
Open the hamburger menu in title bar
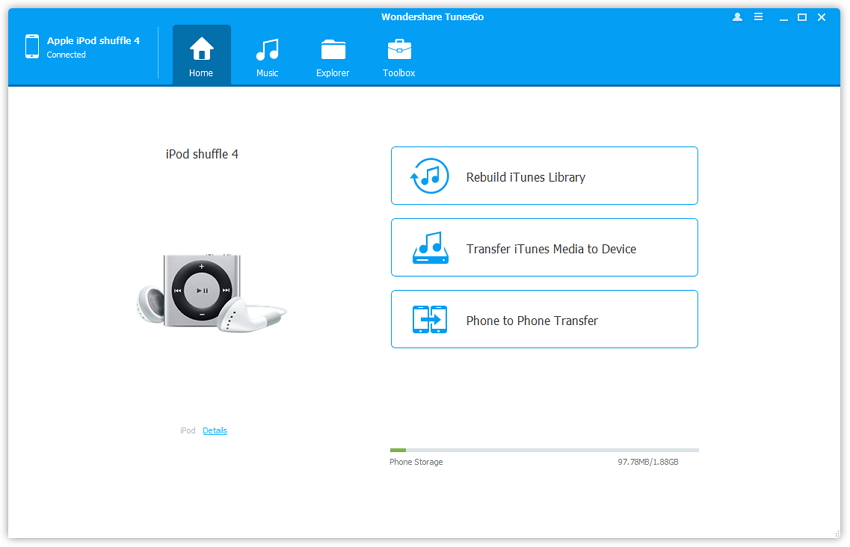coord(759,17)
